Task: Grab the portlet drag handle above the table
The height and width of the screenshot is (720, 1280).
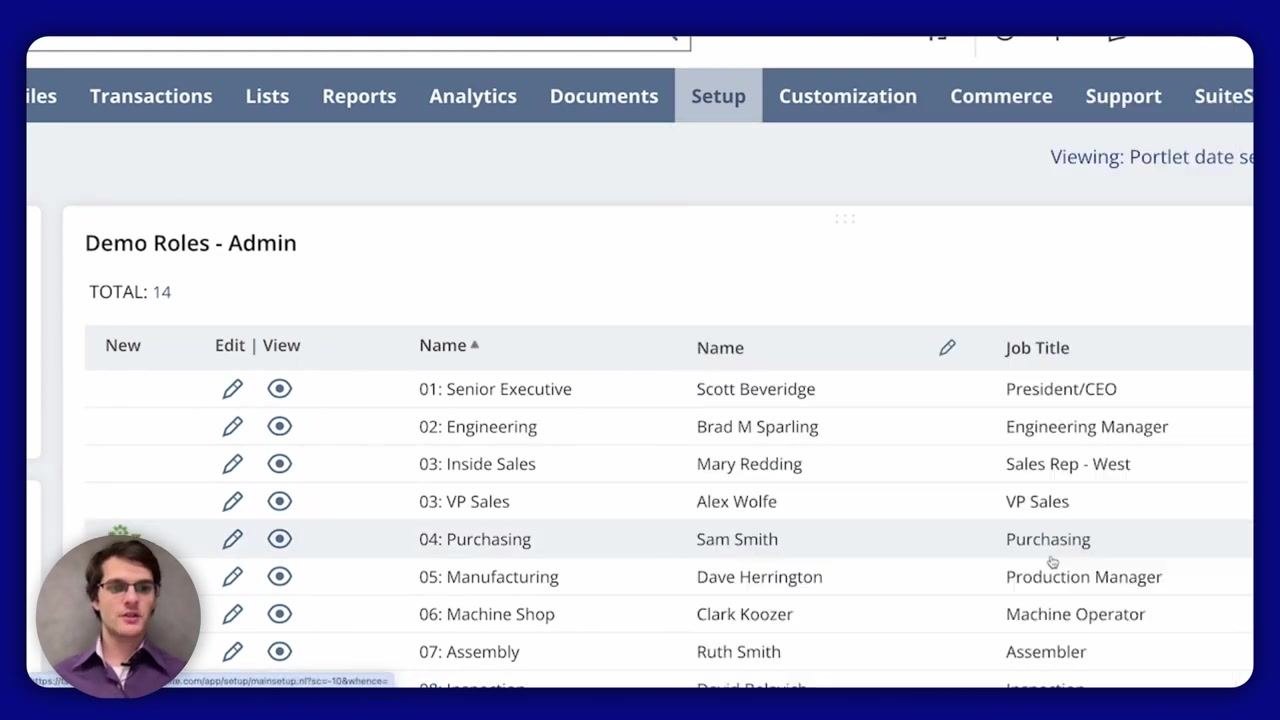Action: coord(845,218)
